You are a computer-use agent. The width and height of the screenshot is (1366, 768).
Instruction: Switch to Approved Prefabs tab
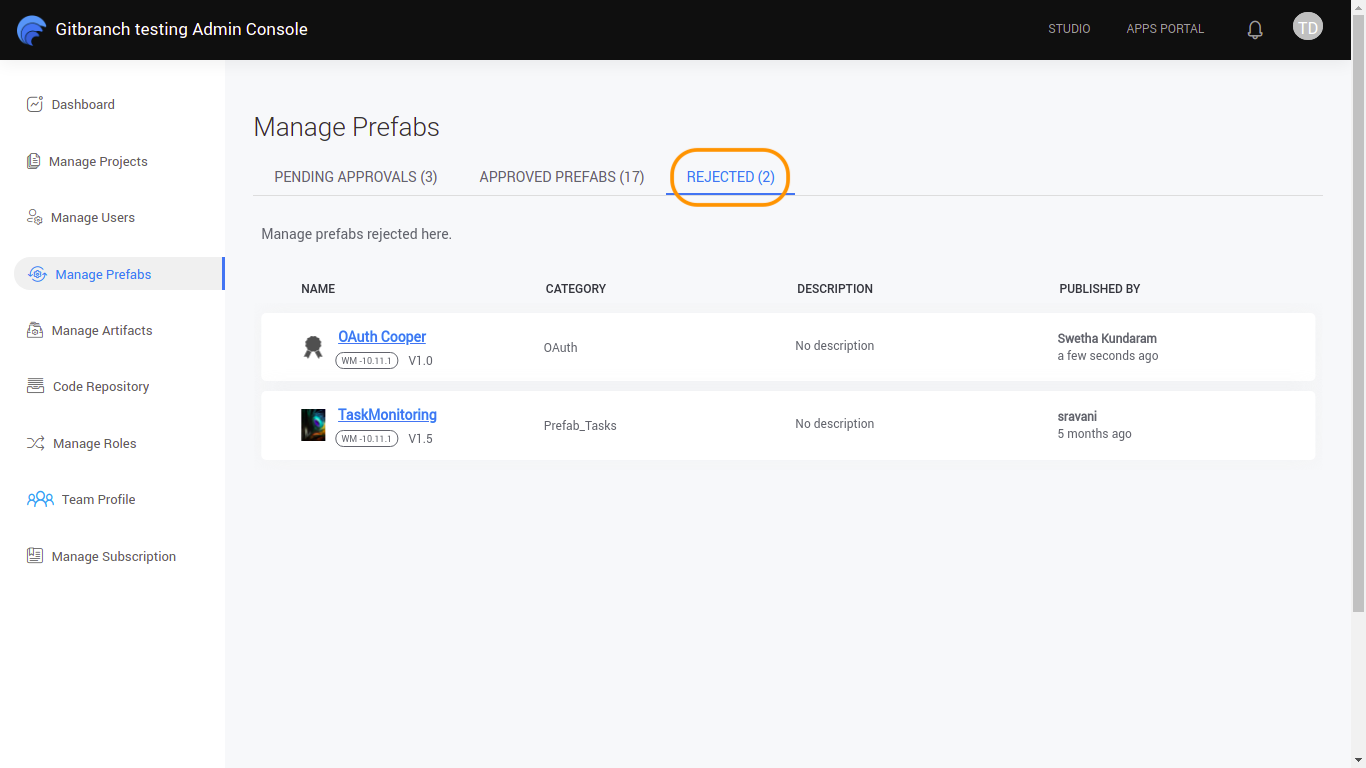coord(562,177)
